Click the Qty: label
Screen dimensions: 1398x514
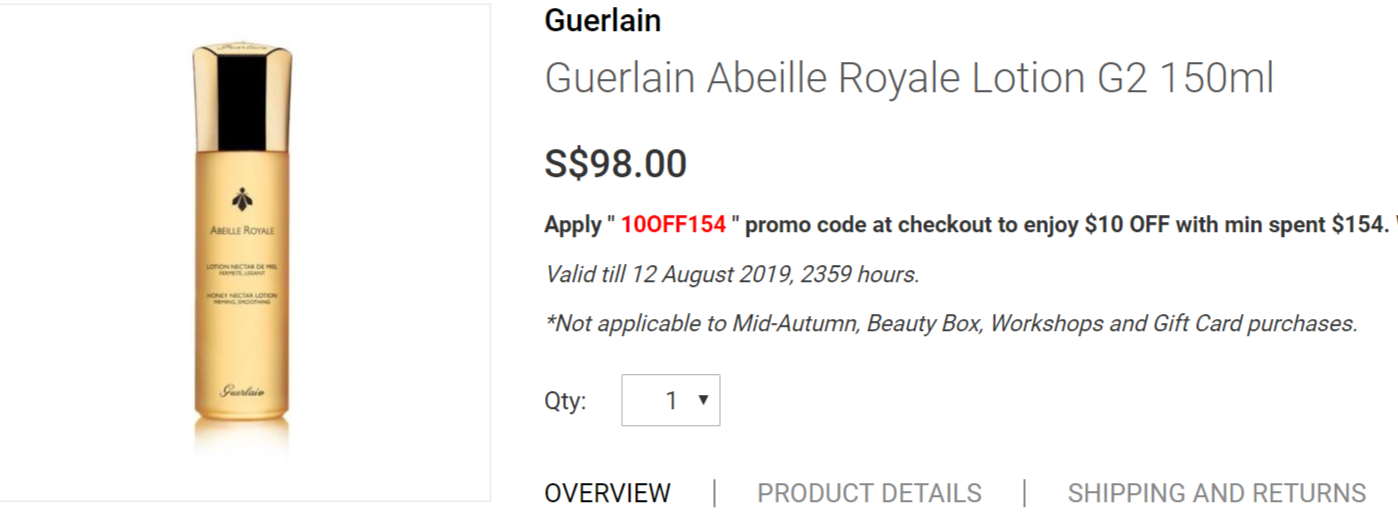tap(565, 401)
